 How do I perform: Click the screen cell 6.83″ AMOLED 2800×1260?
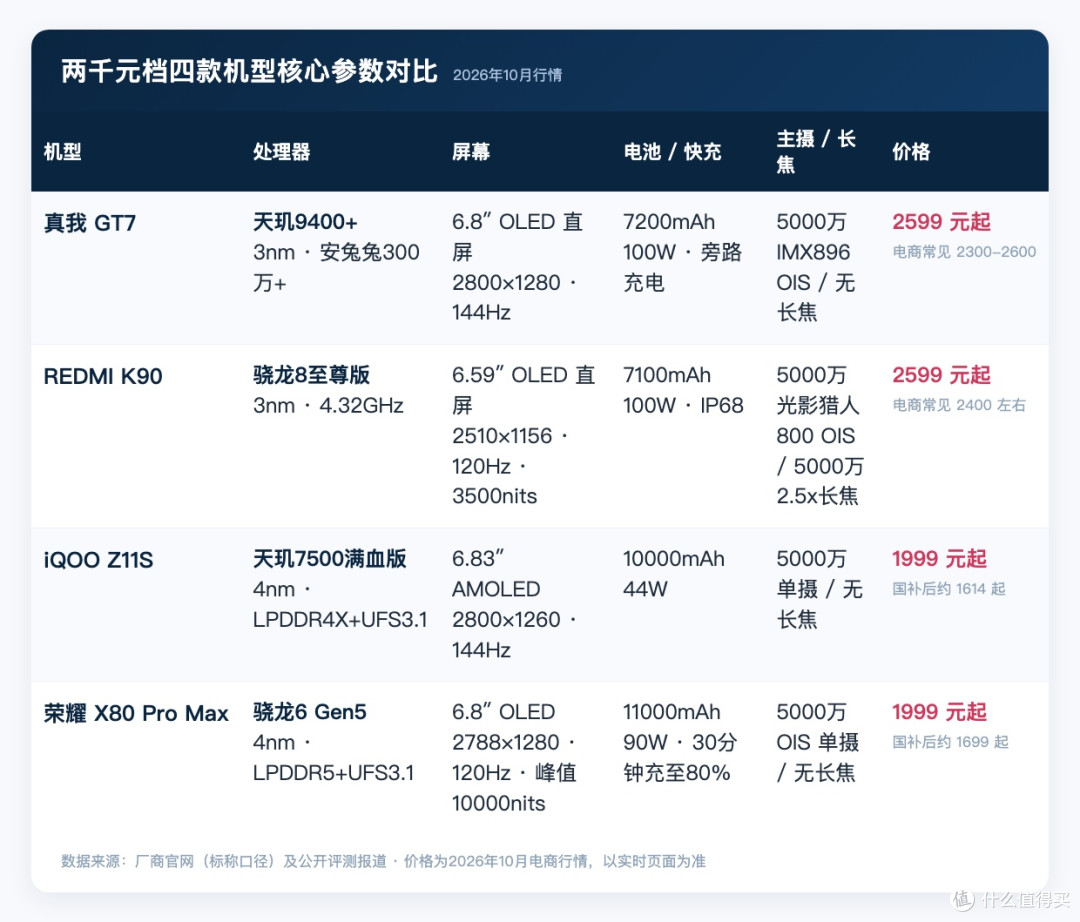coord(515,604)
